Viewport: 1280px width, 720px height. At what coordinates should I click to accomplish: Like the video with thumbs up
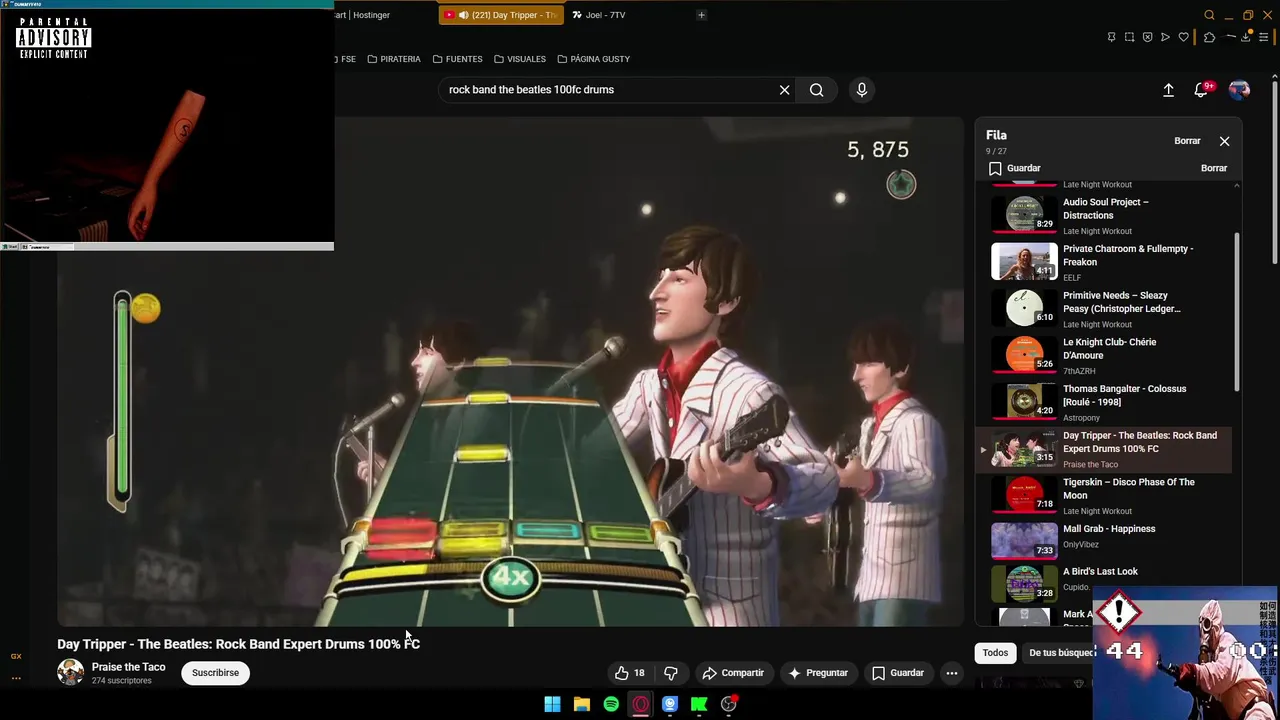[x=630, y=673]
